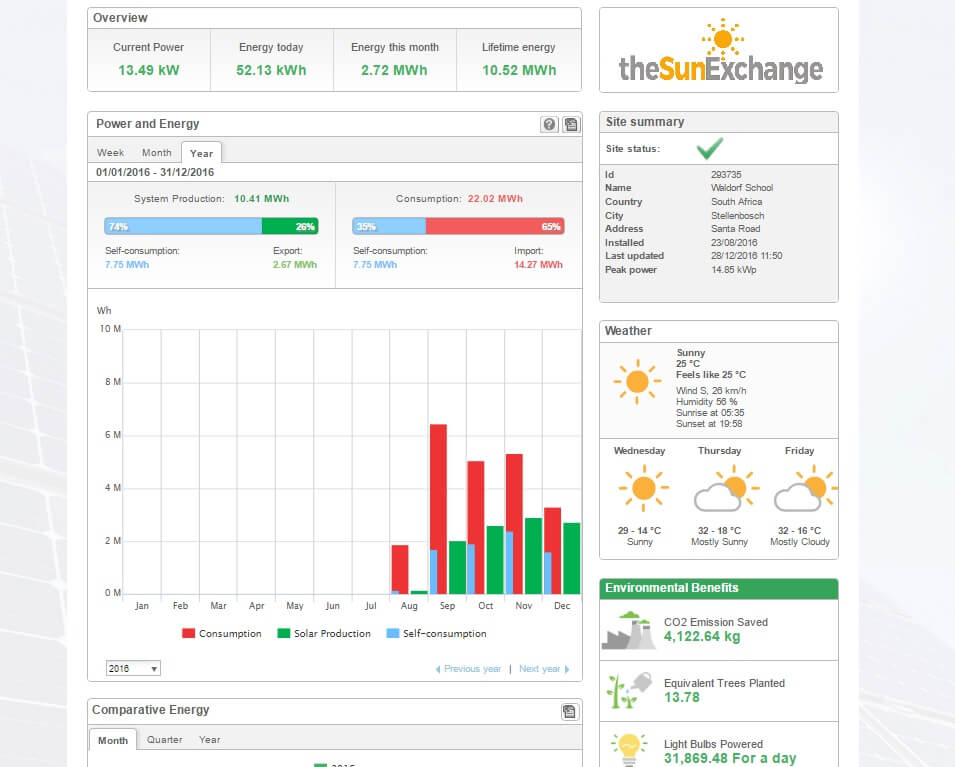
Task: Click Comparative Energy export icon
Action: [x=570, y=711]
